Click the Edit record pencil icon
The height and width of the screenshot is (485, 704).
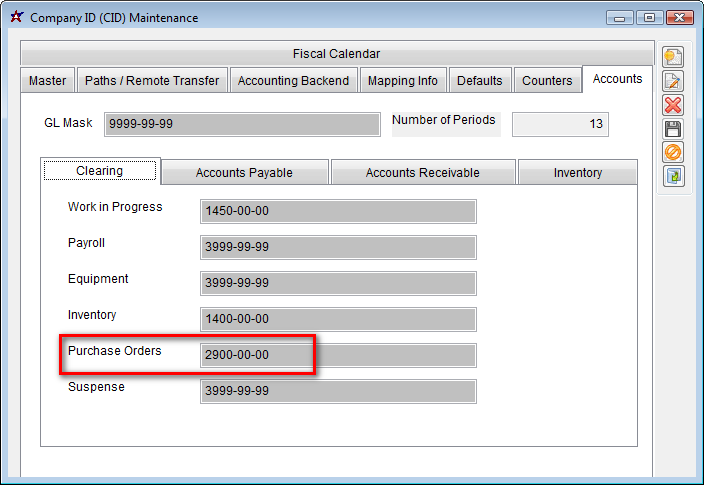(x=673, y=81)
